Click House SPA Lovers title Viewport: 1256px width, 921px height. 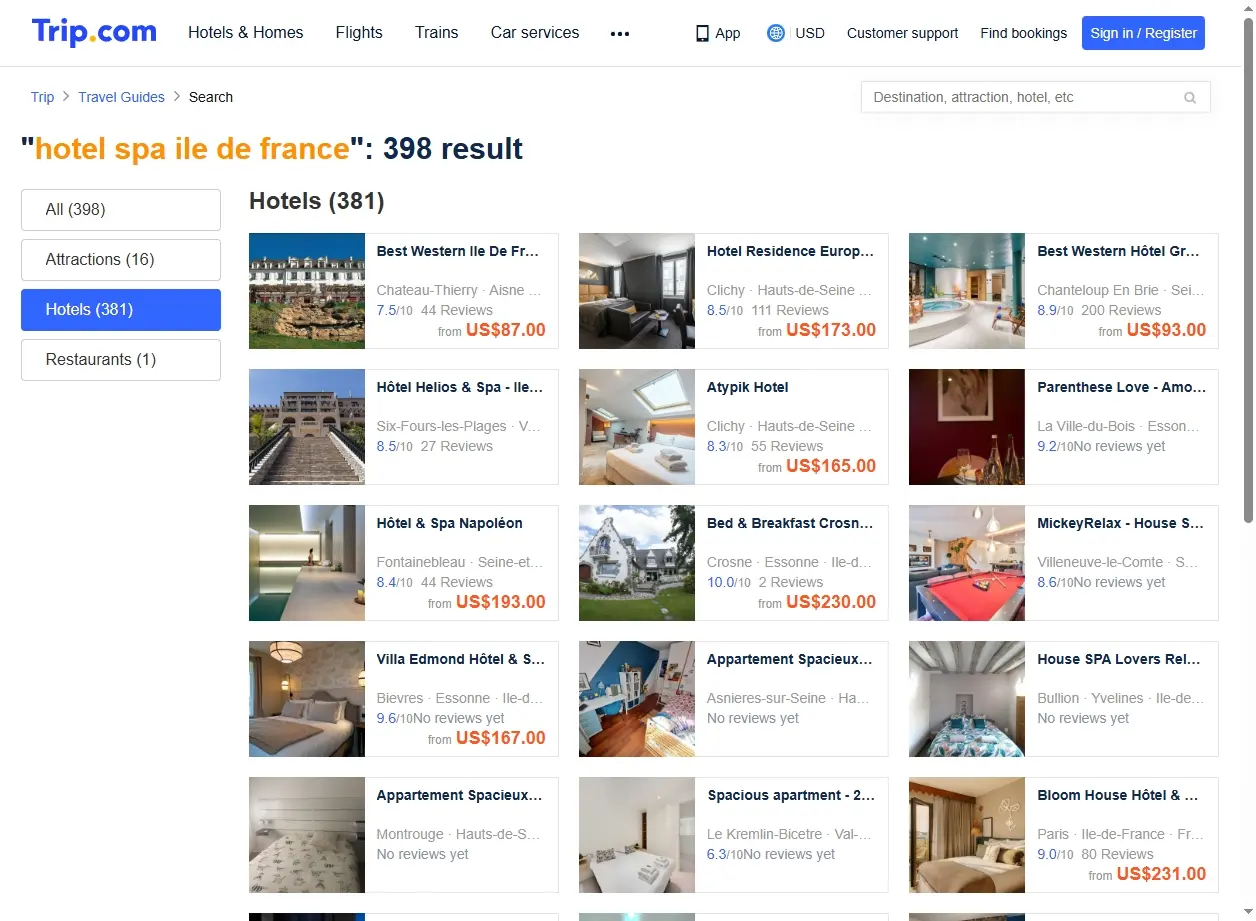point(1121,659)
